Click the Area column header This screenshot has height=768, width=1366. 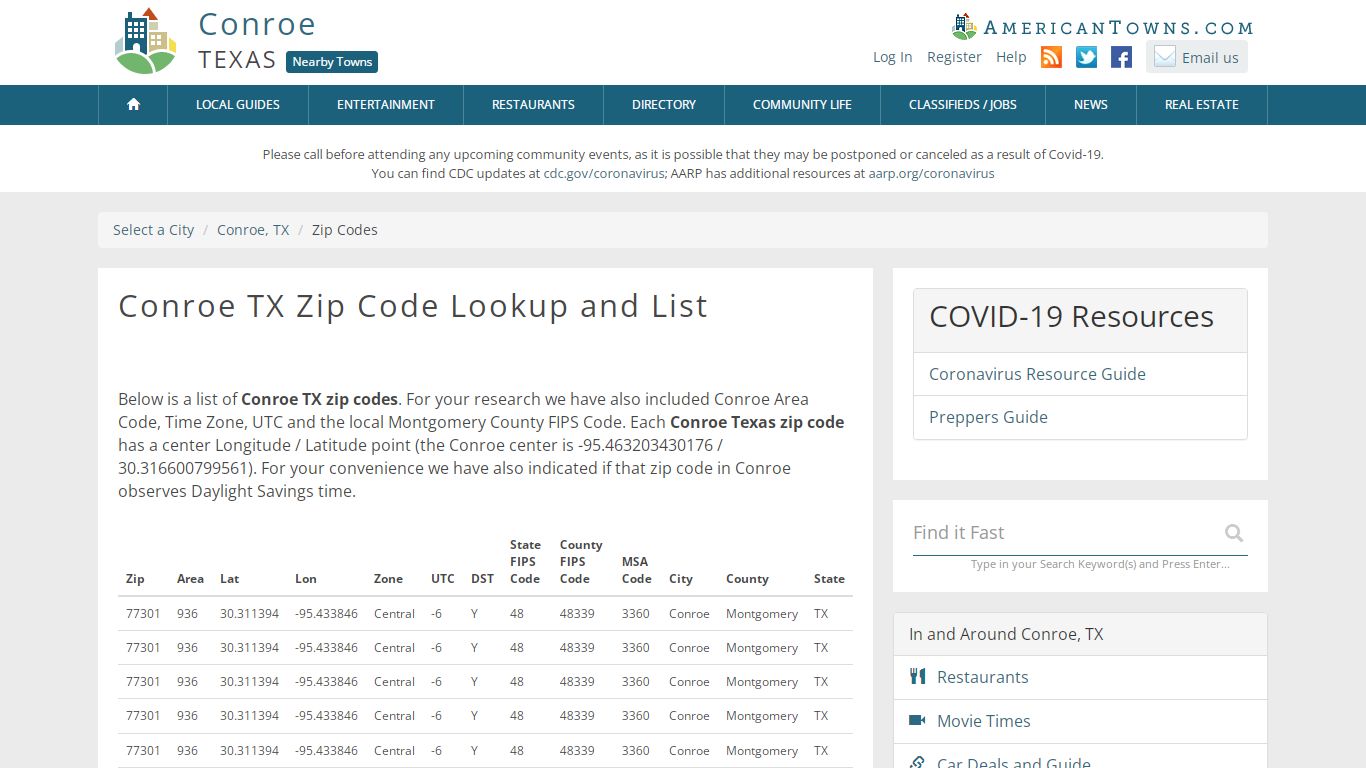tap(190, 579)
